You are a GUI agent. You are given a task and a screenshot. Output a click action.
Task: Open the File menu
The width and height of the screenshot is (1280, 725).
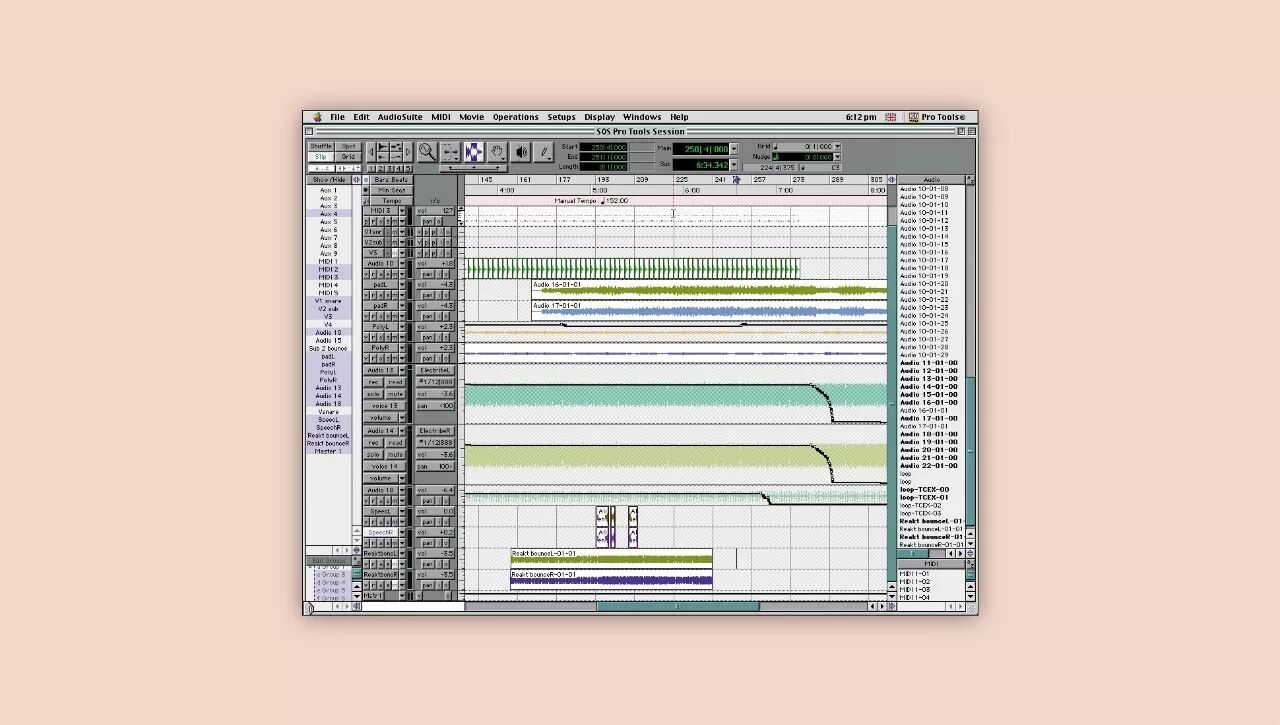(x=337, y=117)
